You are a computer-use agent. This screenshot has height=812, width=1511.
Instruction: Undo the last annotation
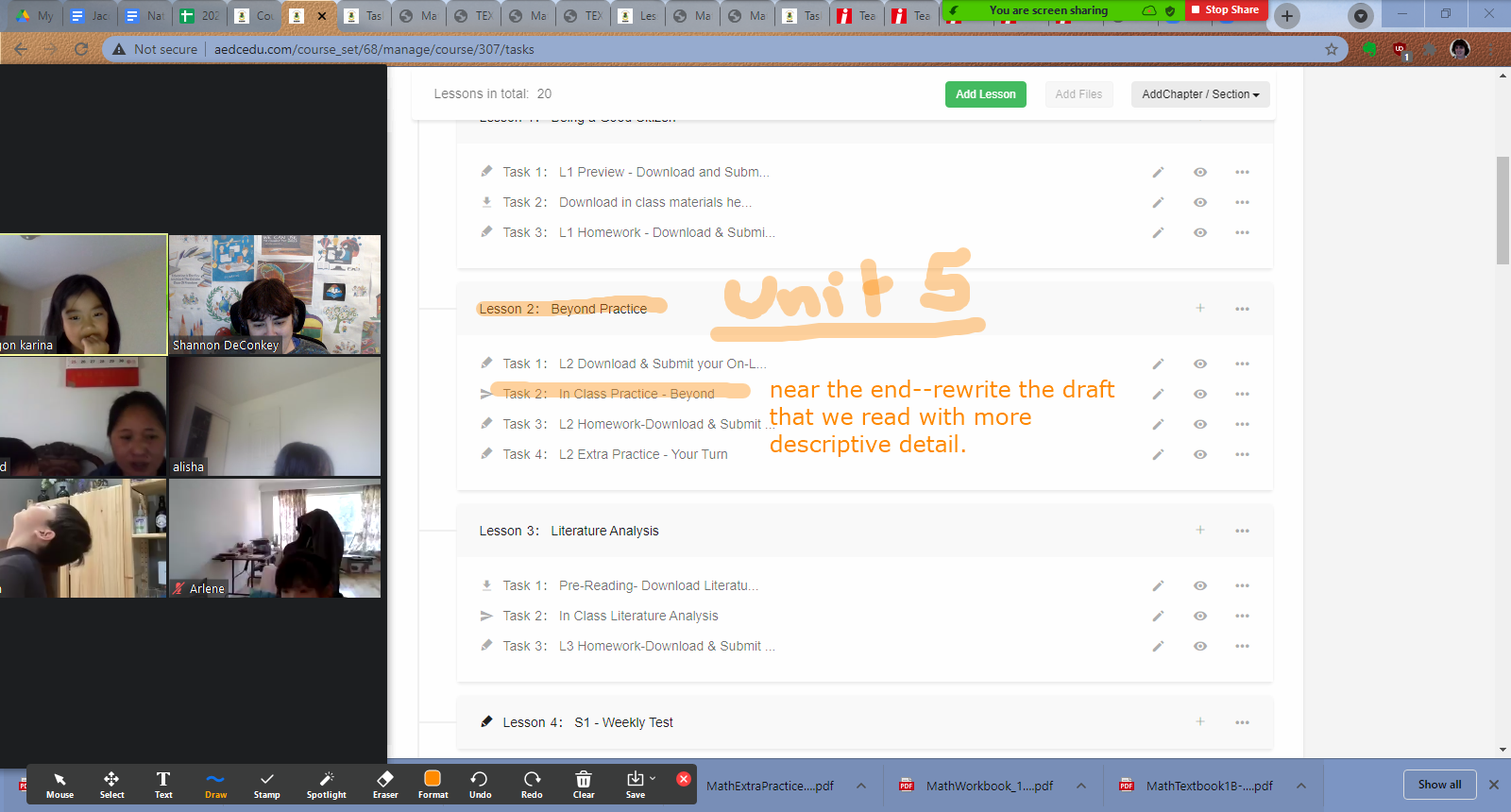(x=480, y=785)
